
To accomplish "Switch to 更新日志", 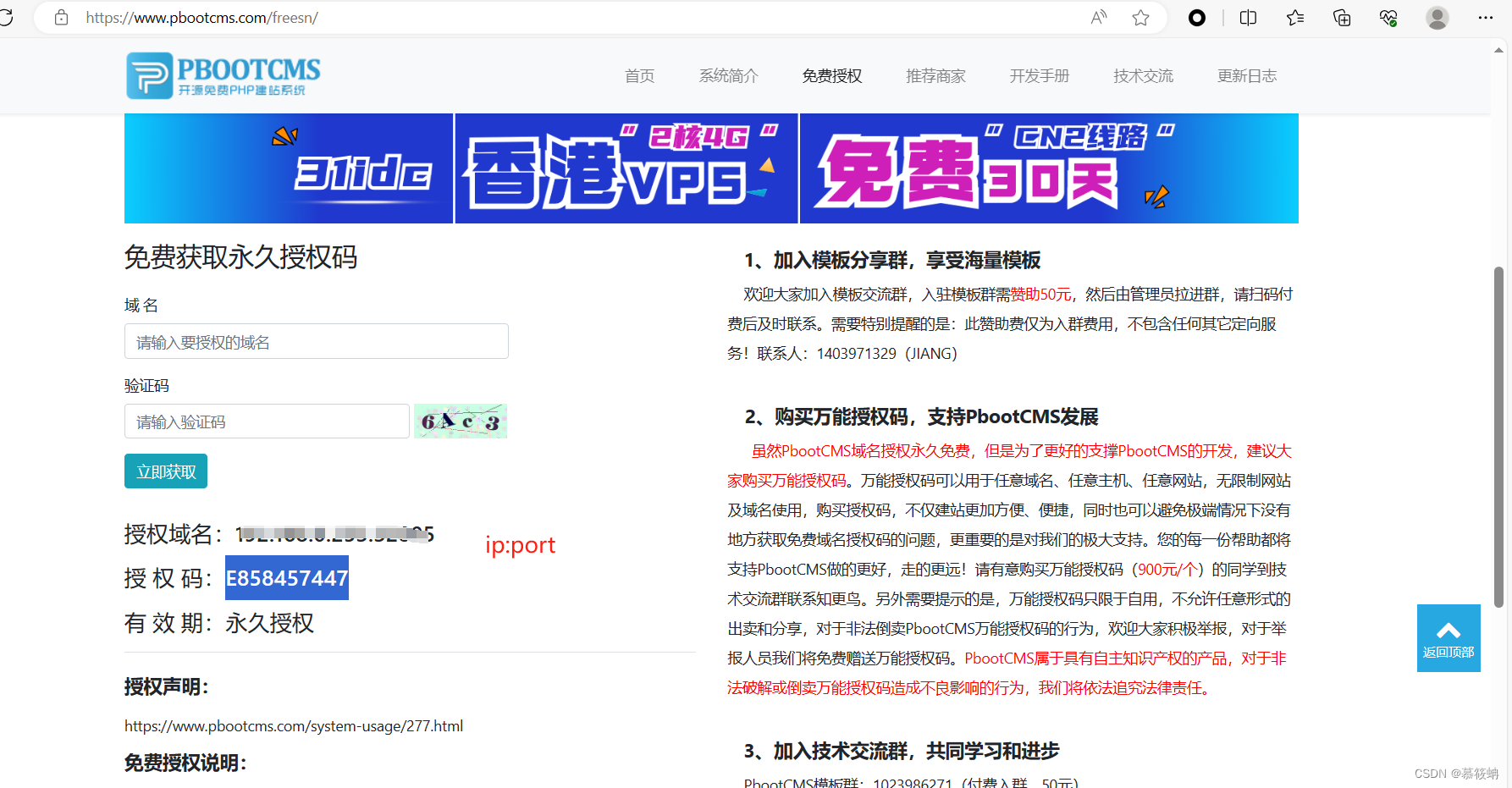I will pos(1247,75).
